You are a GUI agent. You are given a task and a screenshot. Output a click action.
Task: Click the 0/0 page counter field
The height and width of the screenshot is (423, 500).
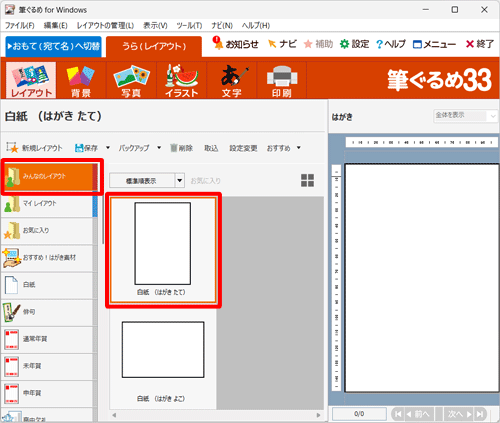pos(359,414)
